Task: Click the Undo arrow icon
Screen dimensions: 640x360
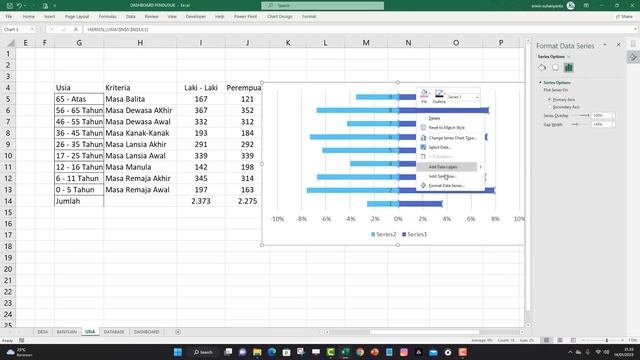Action: click(19, 6)
